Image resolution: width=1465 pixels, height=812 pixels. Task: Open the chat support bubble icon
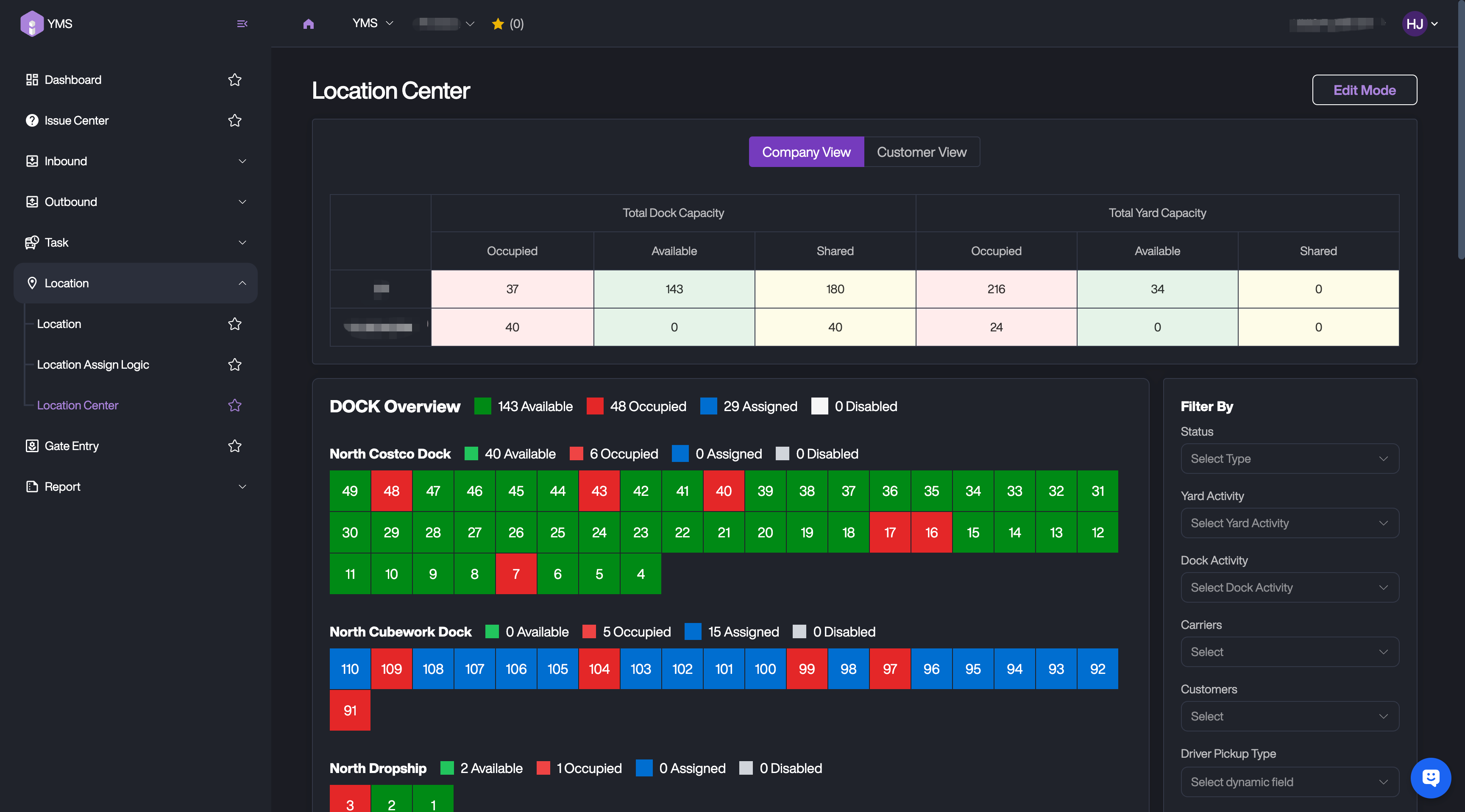point(1430,777)
